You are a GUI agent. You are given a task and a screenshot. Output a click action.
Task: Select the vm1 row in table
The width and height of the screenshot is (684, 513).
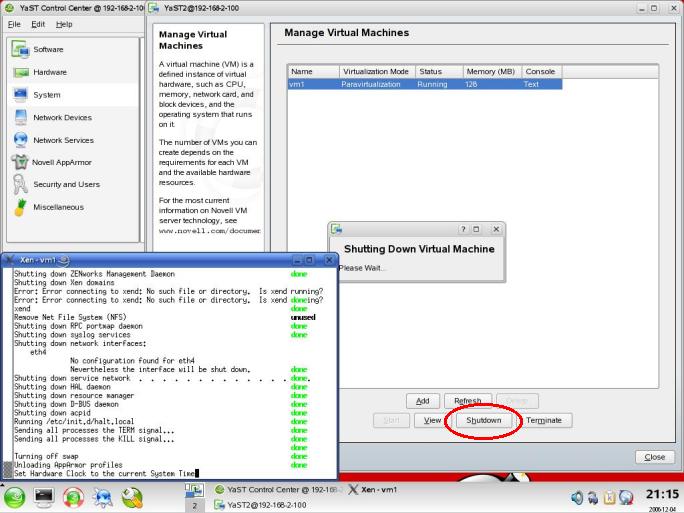point(425,84)
